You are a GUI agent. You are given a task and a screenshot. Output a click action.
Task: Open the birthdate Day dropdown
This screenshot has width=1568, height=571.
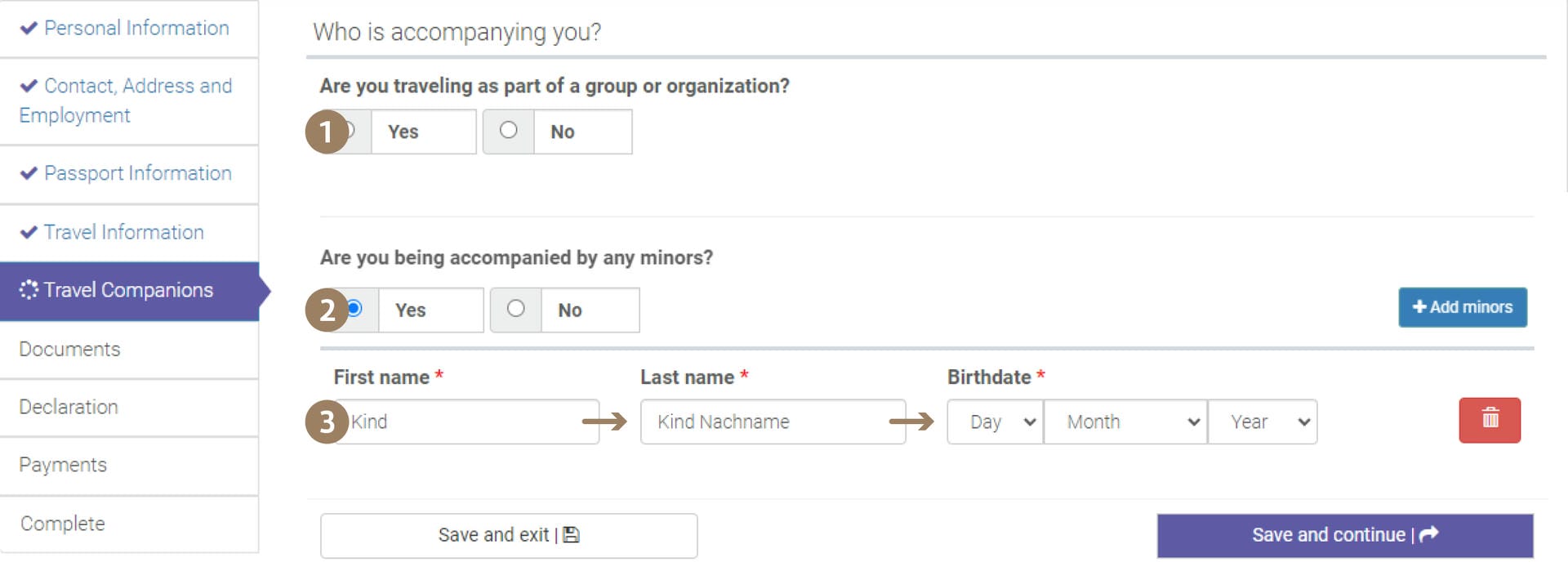click(995, 422)
